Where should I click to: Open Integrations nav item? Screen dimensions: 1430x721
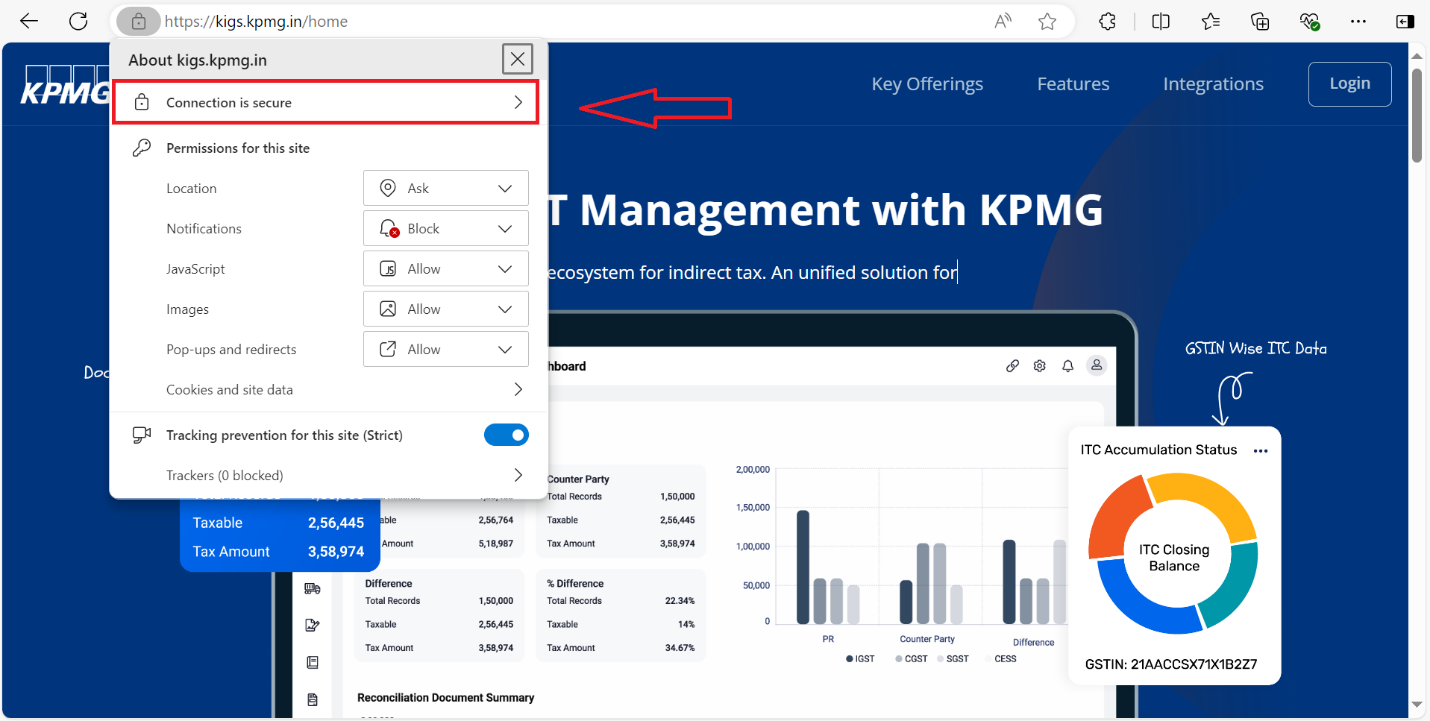(x=1213, y=84)
